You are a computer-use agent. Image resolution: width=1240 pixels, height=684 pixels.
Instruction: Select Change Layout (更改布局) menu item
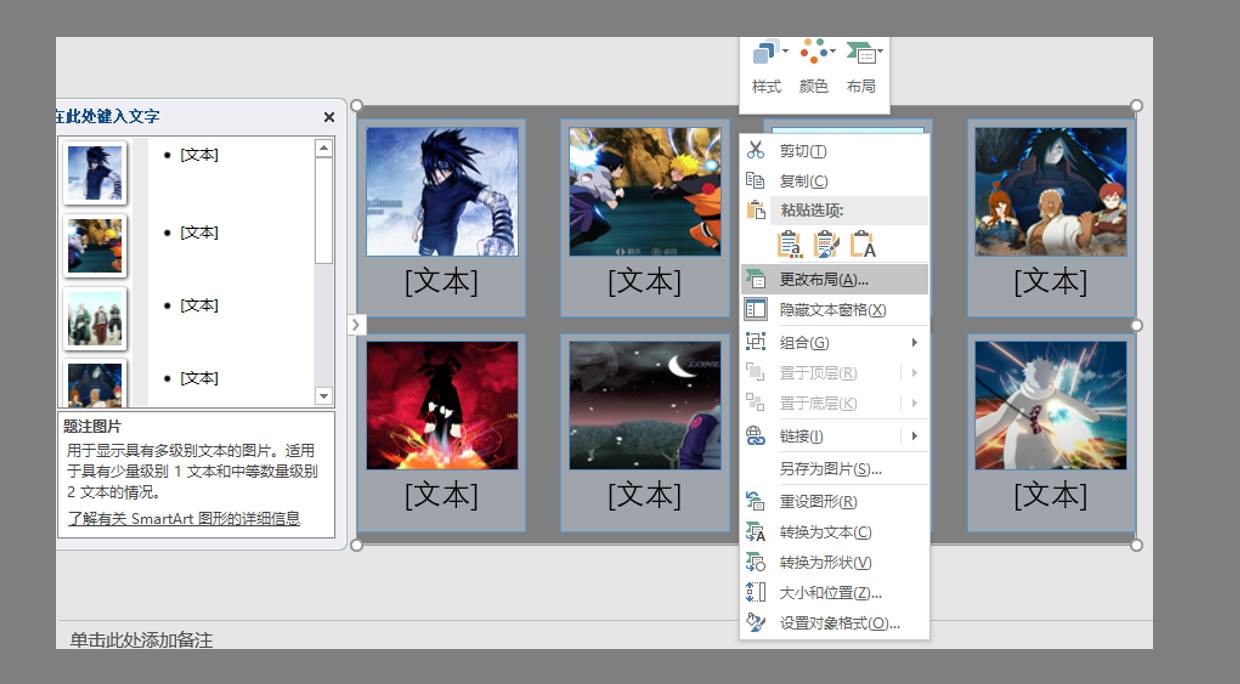(823, 280)
